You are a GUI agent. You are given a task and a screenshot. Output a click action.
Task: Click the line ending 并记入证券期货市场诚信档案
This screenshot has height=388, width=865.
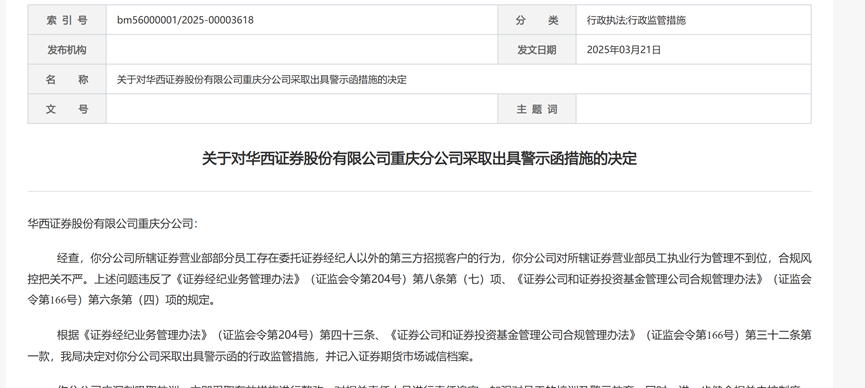(252, 357)
